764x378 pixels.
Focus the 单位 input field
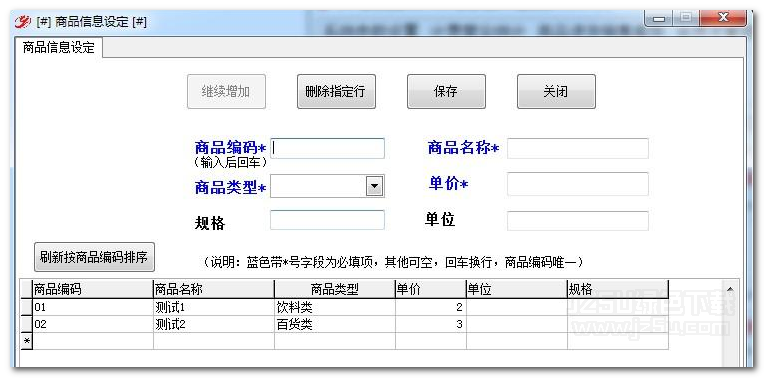coord(578,221)
